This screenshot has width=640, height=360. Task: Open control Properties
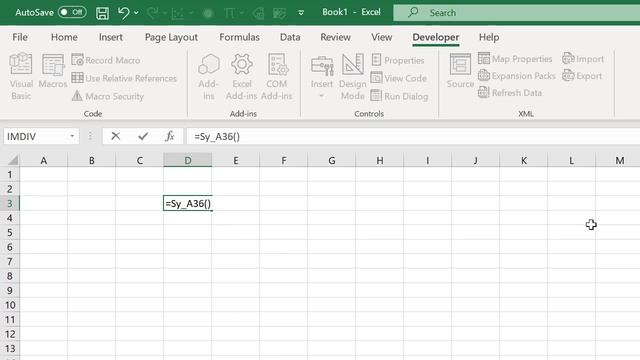click(398, 60)
